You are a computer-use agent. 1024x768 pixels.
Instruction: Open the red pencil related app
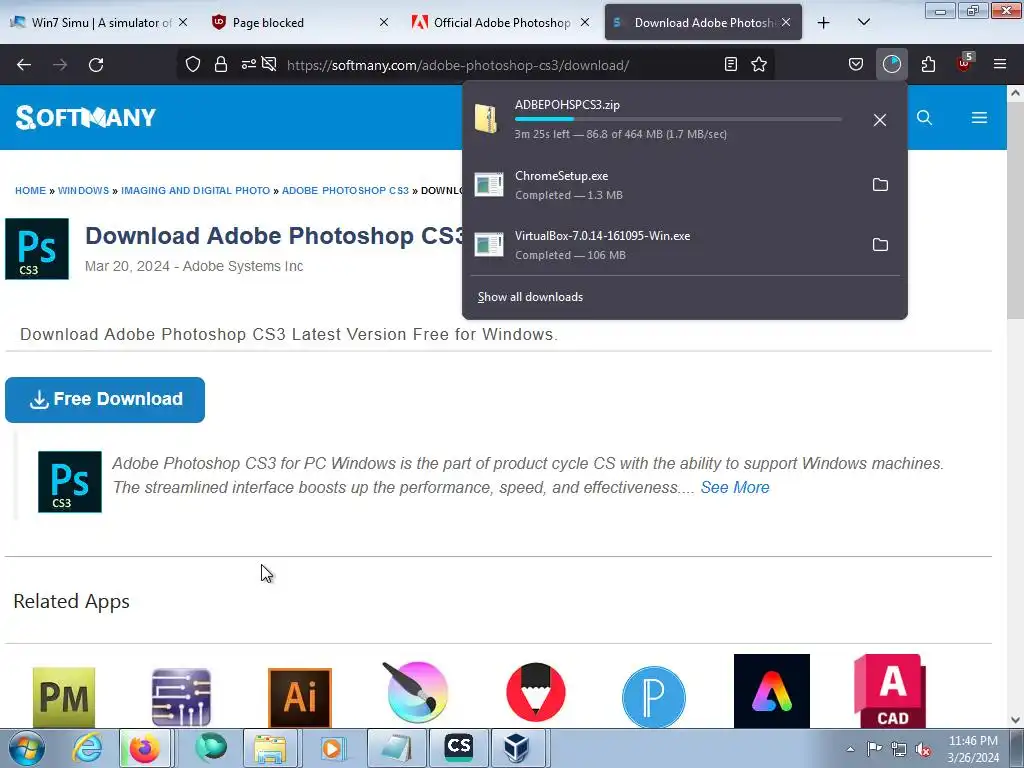(x=536, y=692)
